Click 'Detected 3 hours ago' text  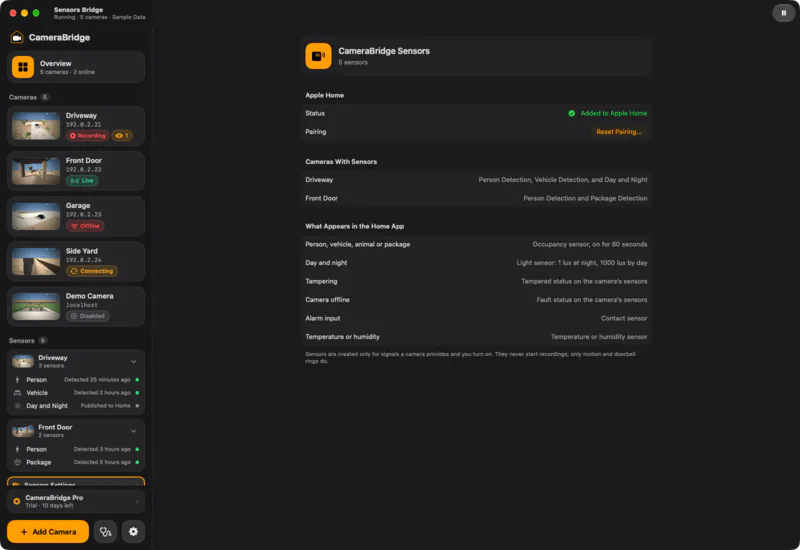point(102,449)
